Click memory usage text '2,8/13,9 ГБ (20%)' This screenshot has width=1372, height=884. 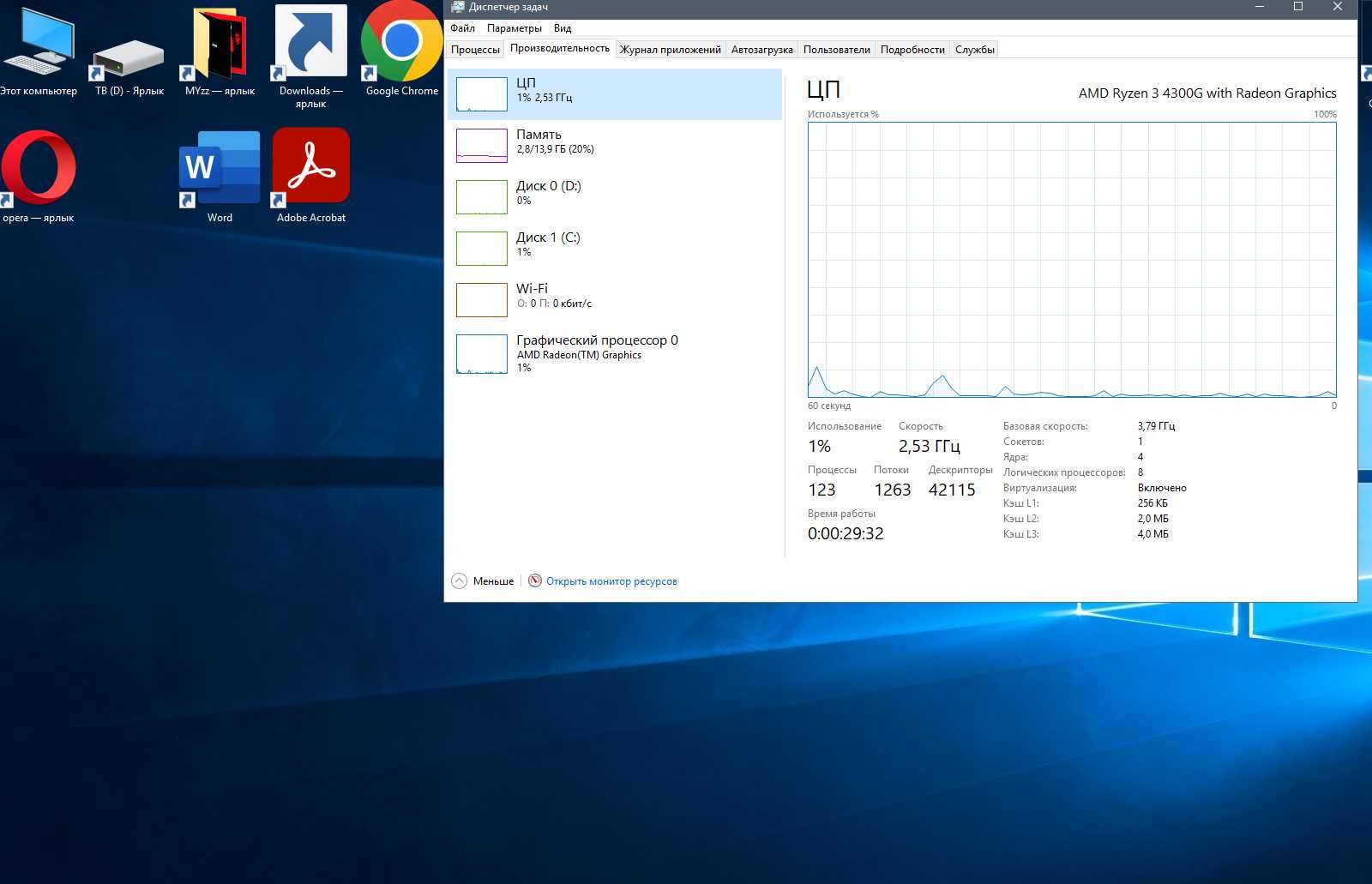pos(555,149)
